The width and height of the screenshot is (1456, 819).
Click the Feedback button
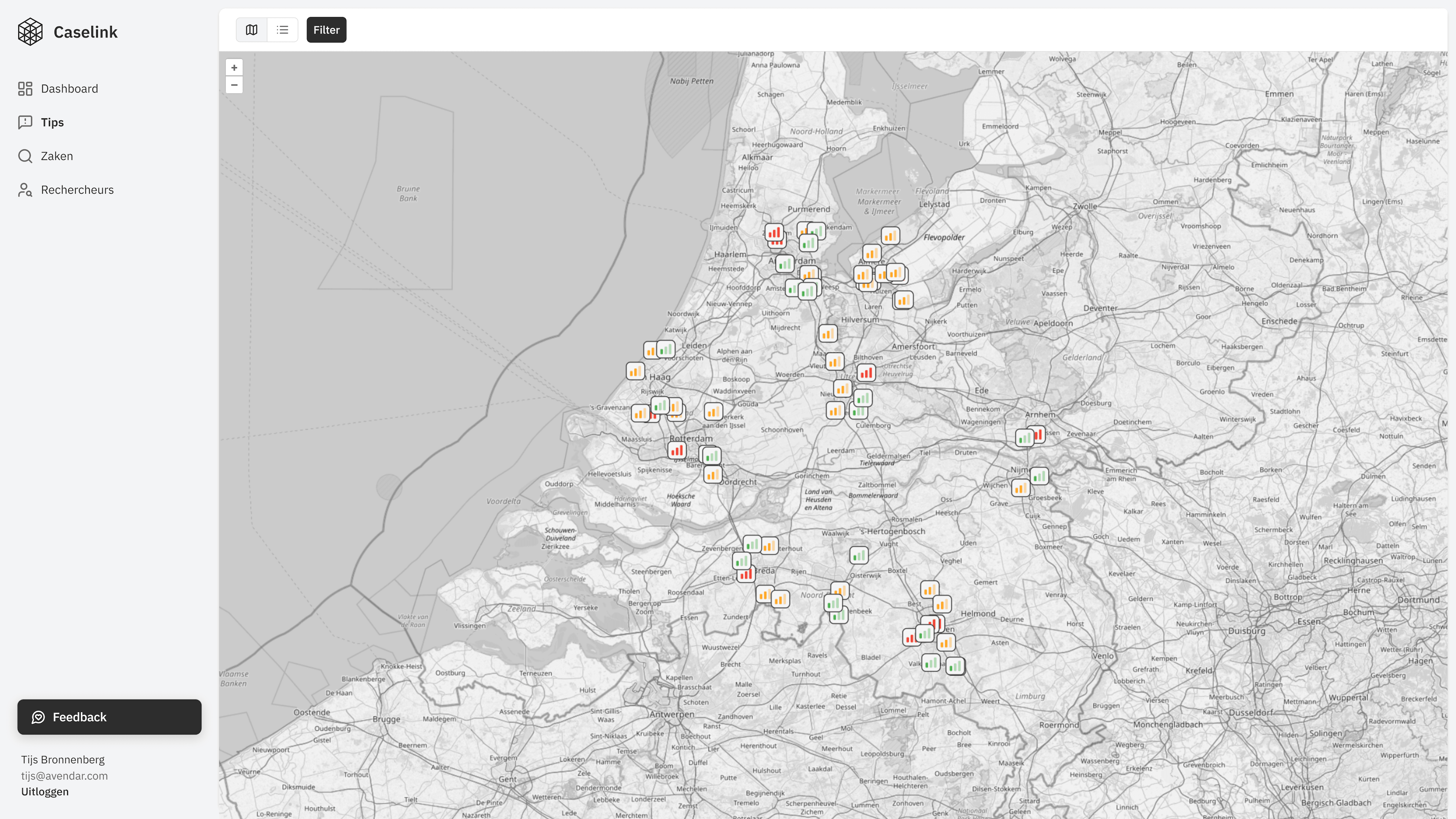click(109, 717)
